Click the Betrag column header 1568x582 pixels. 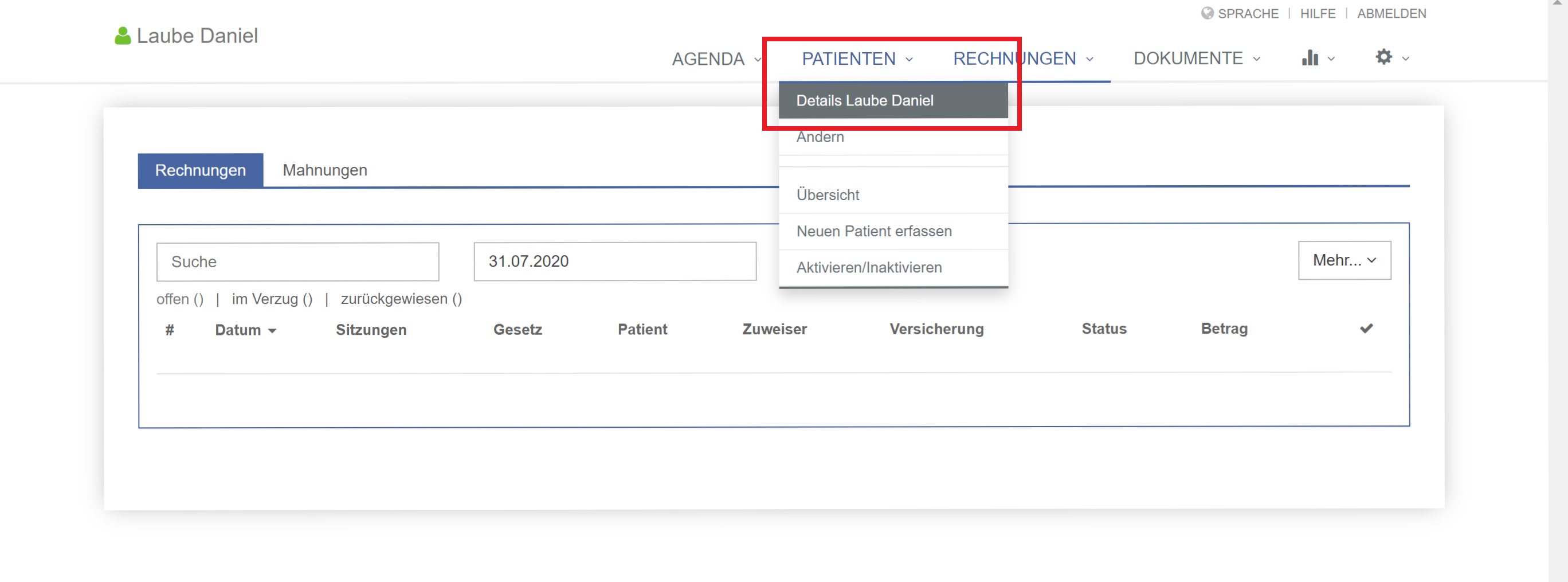point(1224,329)
